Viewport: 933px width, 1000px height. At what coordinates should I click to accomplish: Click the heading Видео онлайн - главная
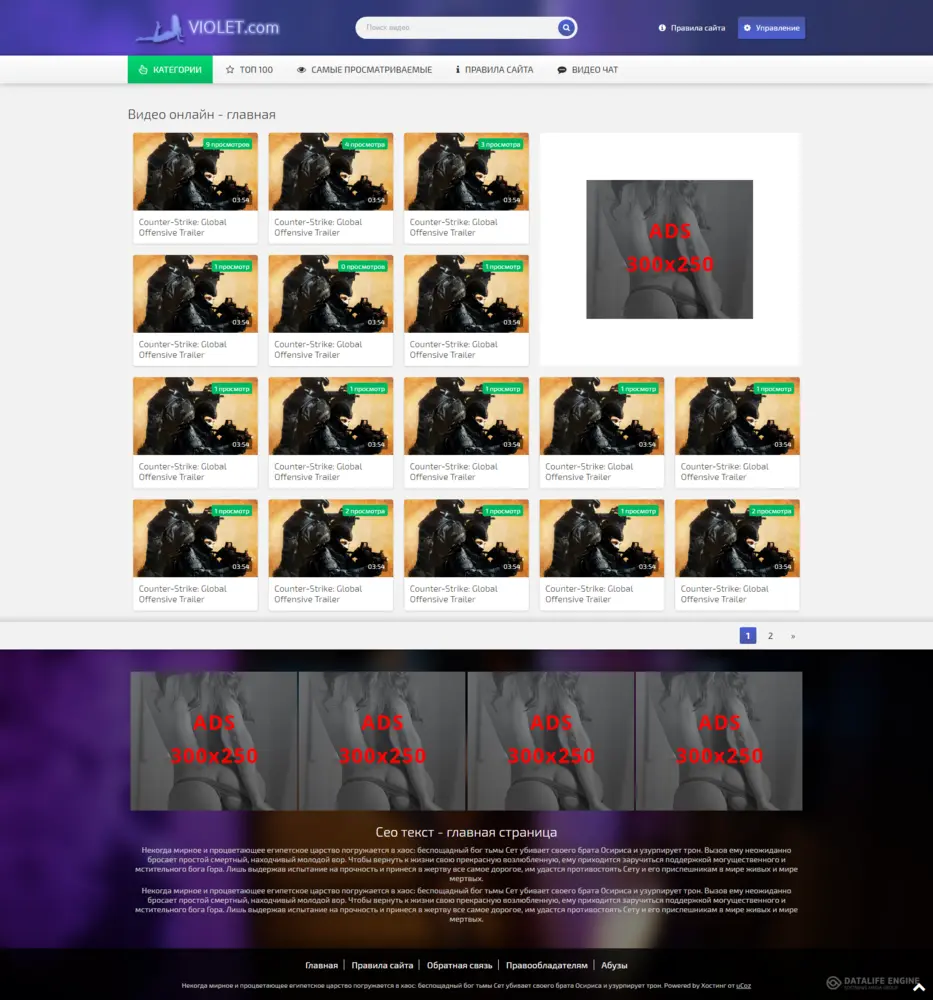point(202,115)
